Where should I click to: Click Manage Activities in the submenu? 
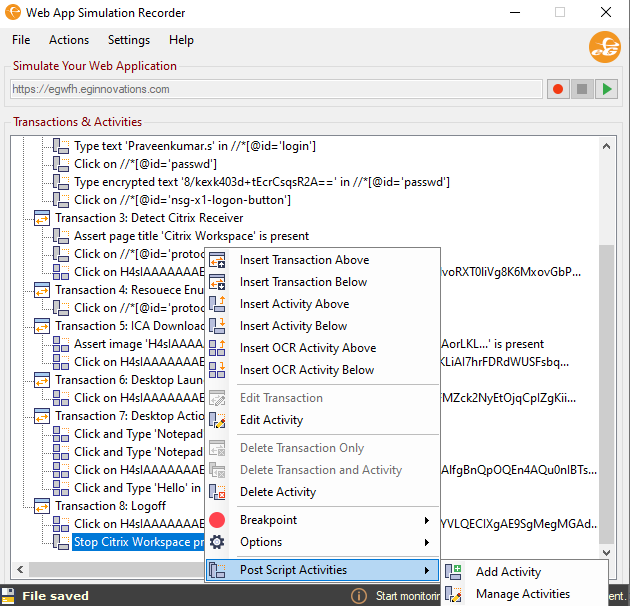(x=525, y=594)
